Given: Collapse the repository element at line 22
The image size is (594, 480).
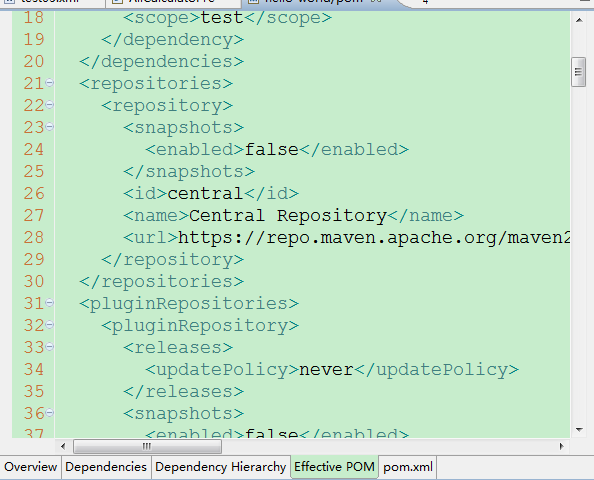Looking at the screenshot, I should click(x=50, y=104).
